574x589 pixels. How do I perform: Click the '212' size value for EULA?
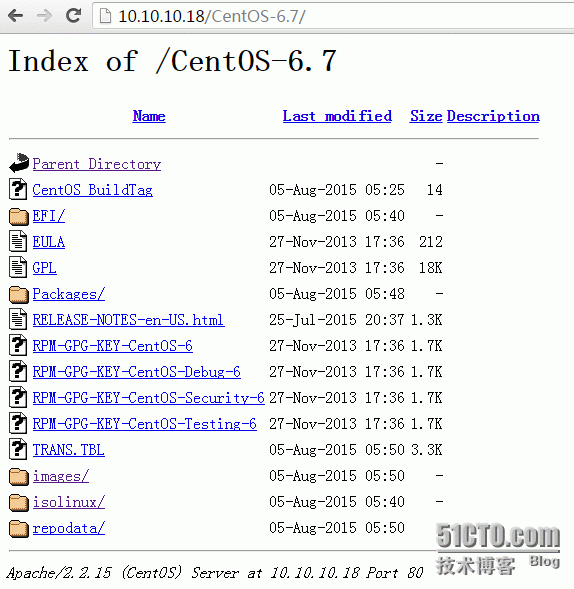point(431,242)
